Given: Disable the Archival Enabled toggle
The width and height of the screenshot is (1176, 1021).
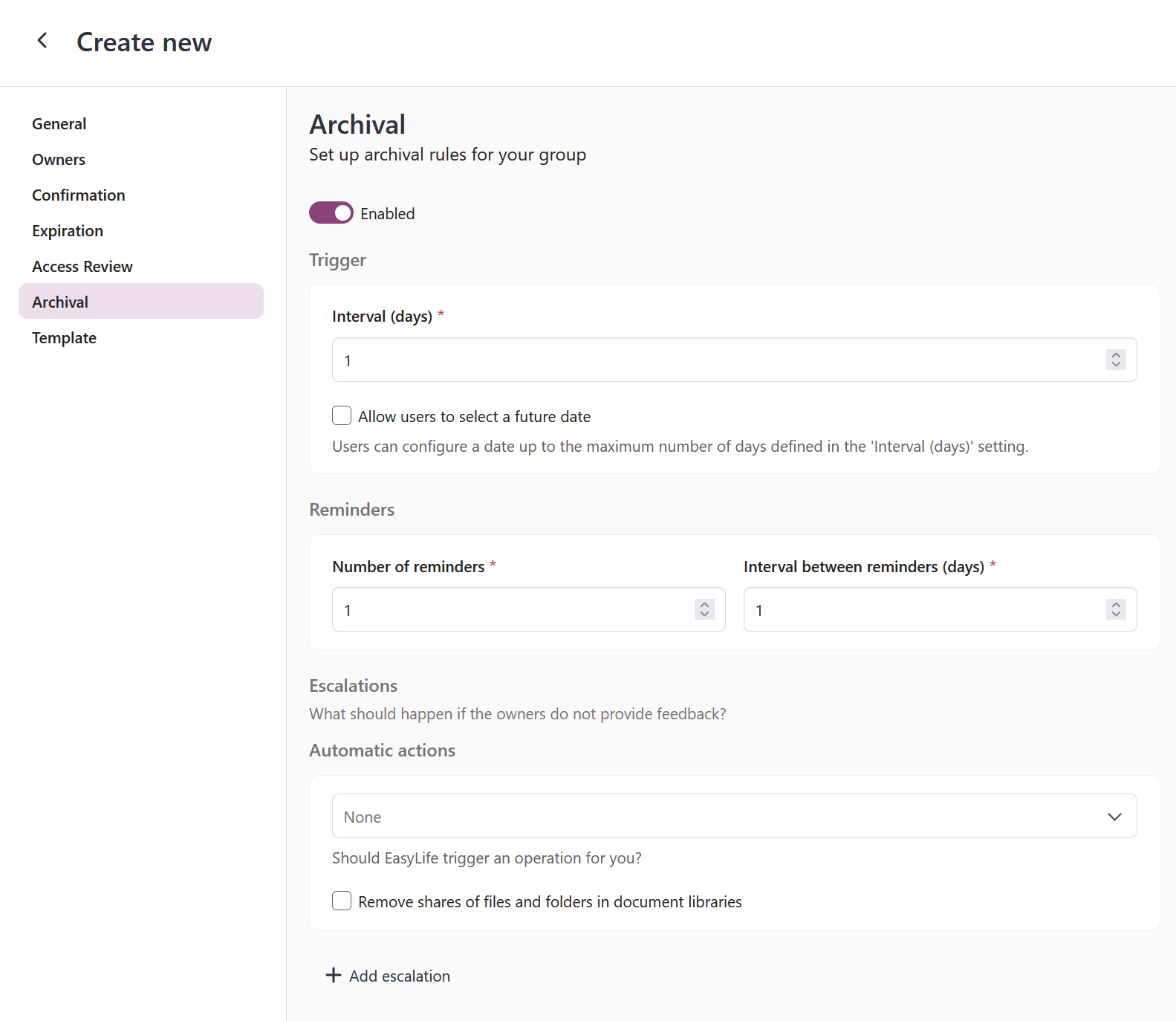Looking at the screenshot, I should pos(331,213).
